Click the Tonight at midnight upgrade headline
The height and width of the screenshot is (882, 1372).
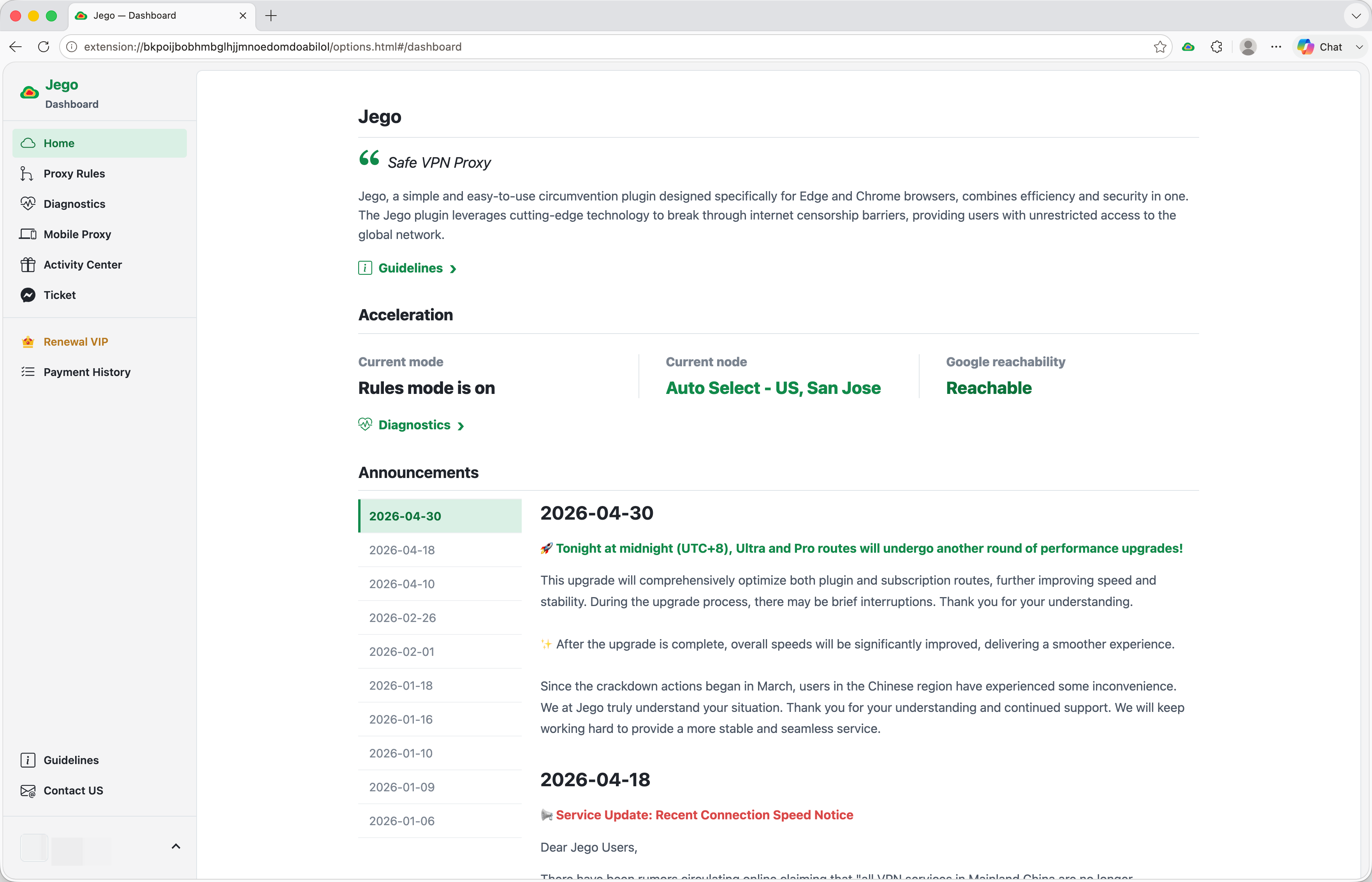pos(869,548)
